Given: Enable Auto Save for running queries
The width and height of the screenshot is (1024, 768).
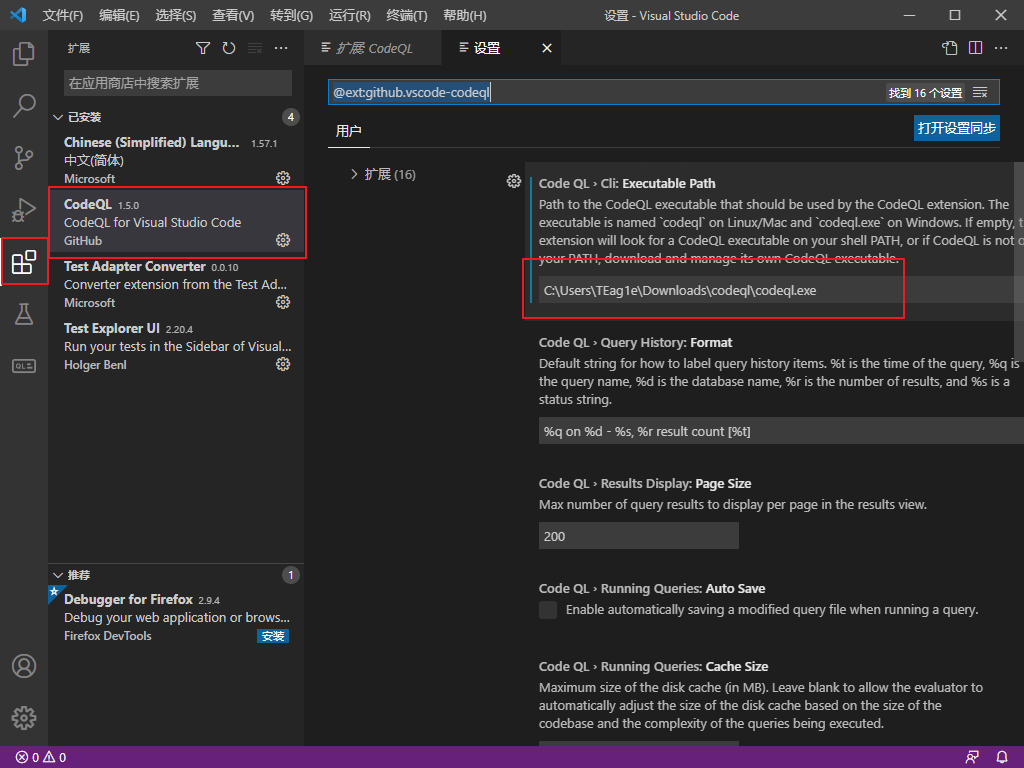Looking at the screenshot, I should (548, 610).
